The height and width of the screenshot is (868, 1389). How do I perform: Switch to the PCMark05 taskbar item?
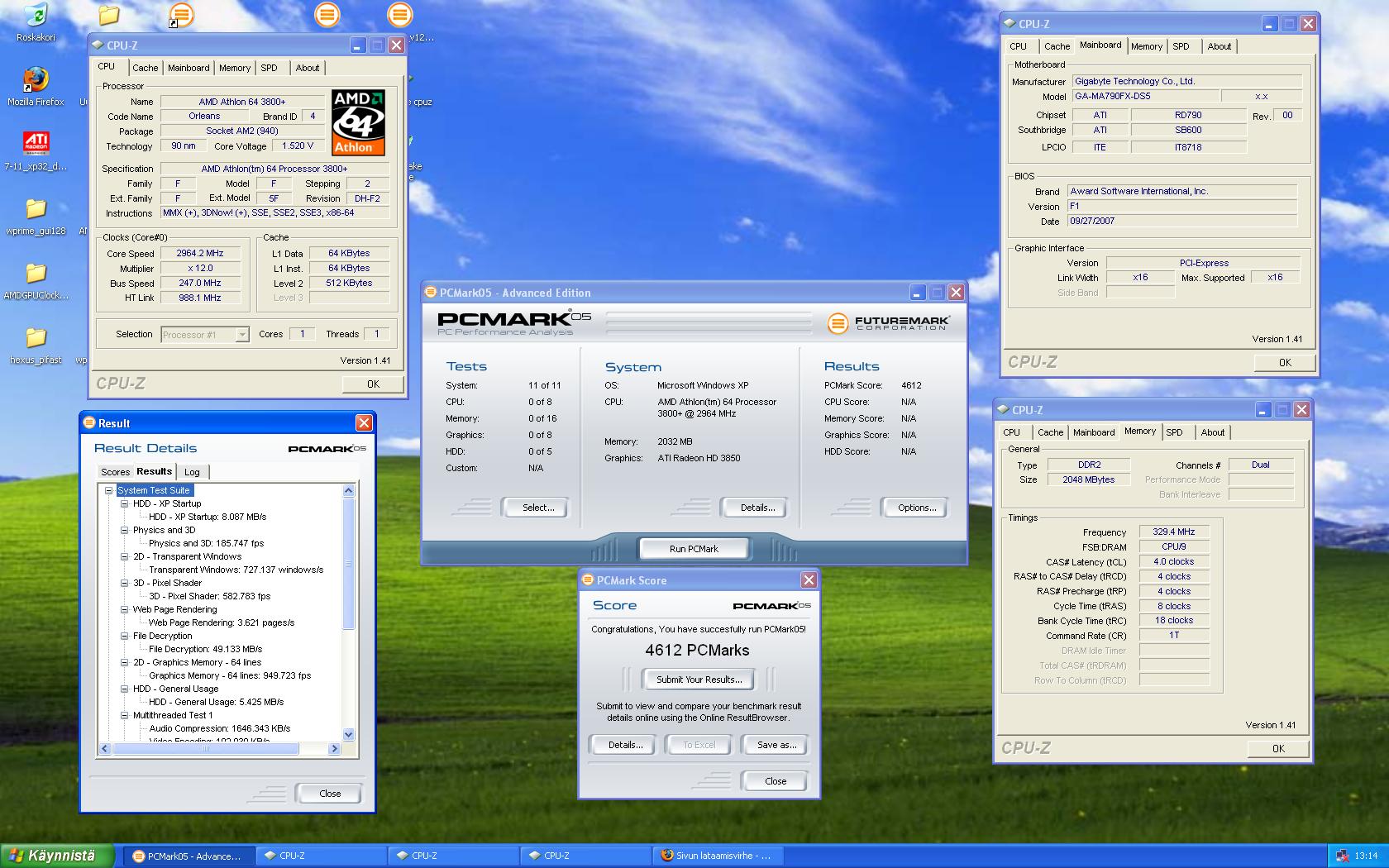189,856
